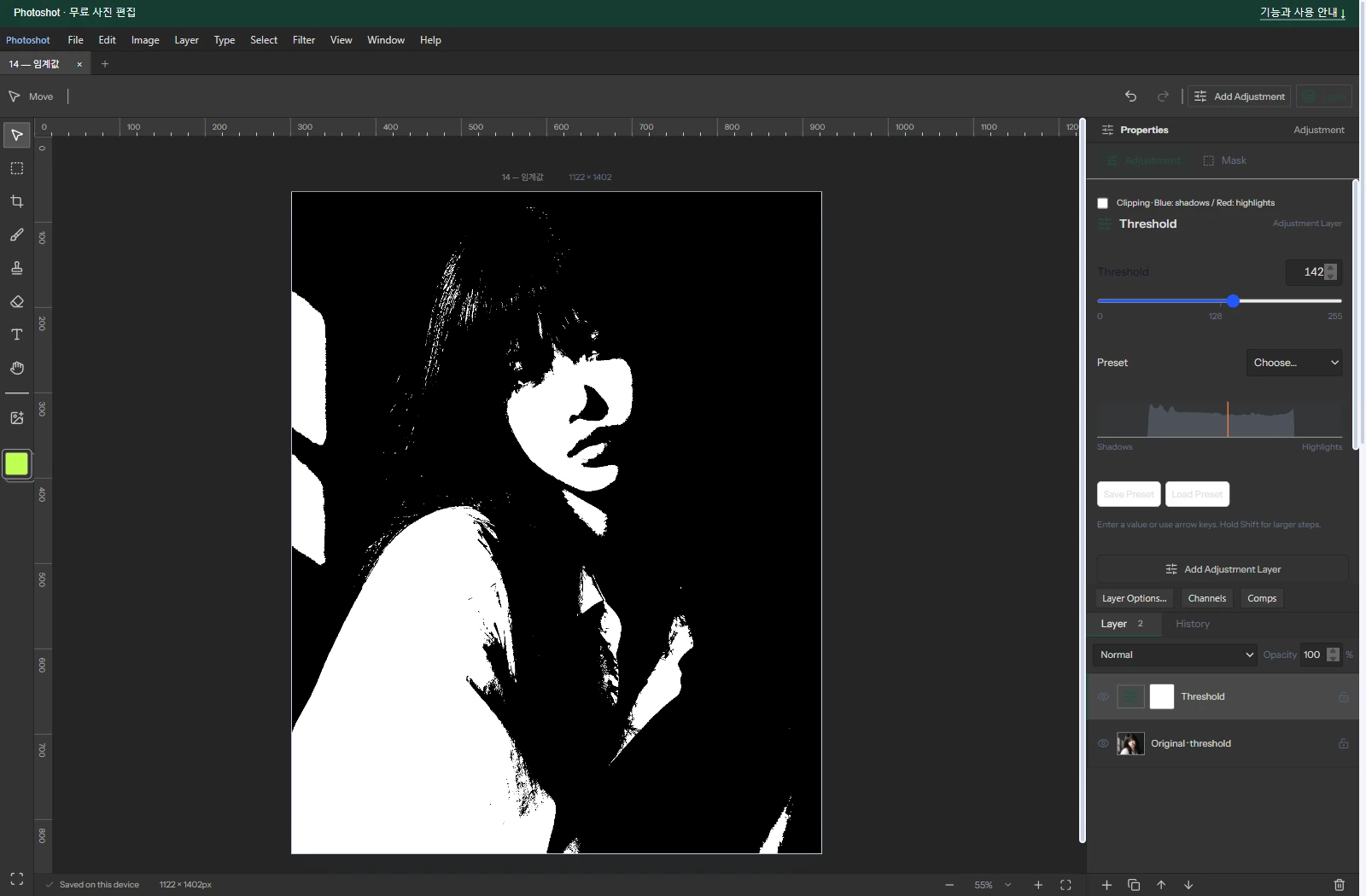Viewport: 1366px width, 896px height.
Task: Click the Add Adjustment Layer button
Action: (x=1223, y=569)
